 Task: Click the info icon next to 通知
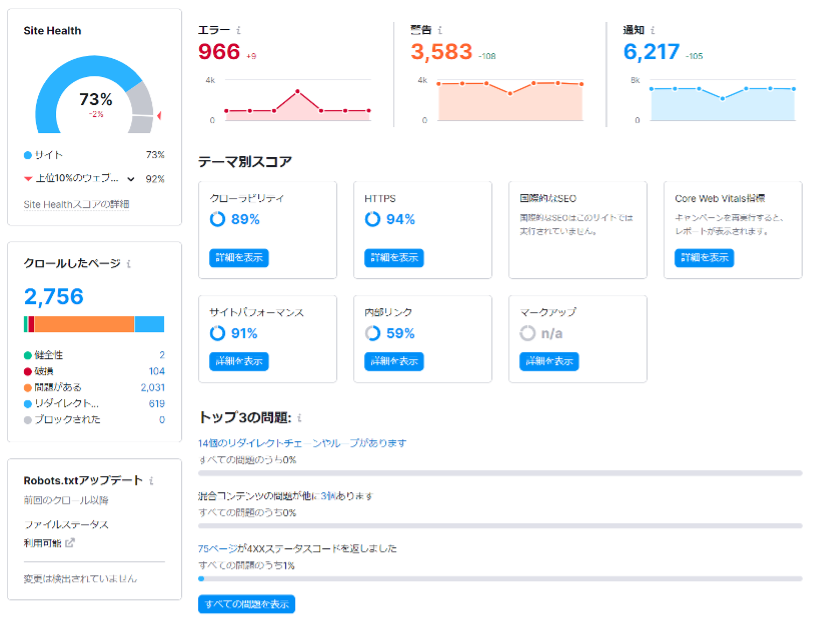[x=653, y=31]
